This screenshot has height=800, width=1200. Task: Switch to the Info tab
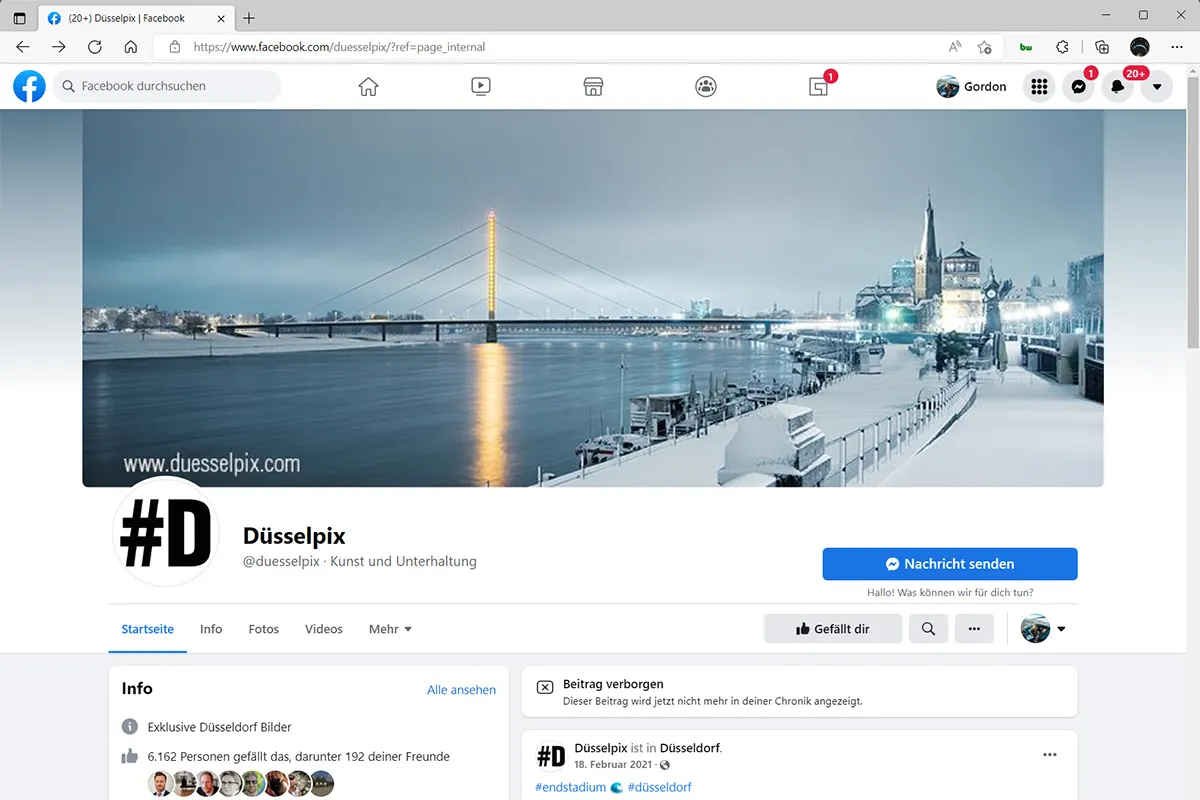point(211,629)
